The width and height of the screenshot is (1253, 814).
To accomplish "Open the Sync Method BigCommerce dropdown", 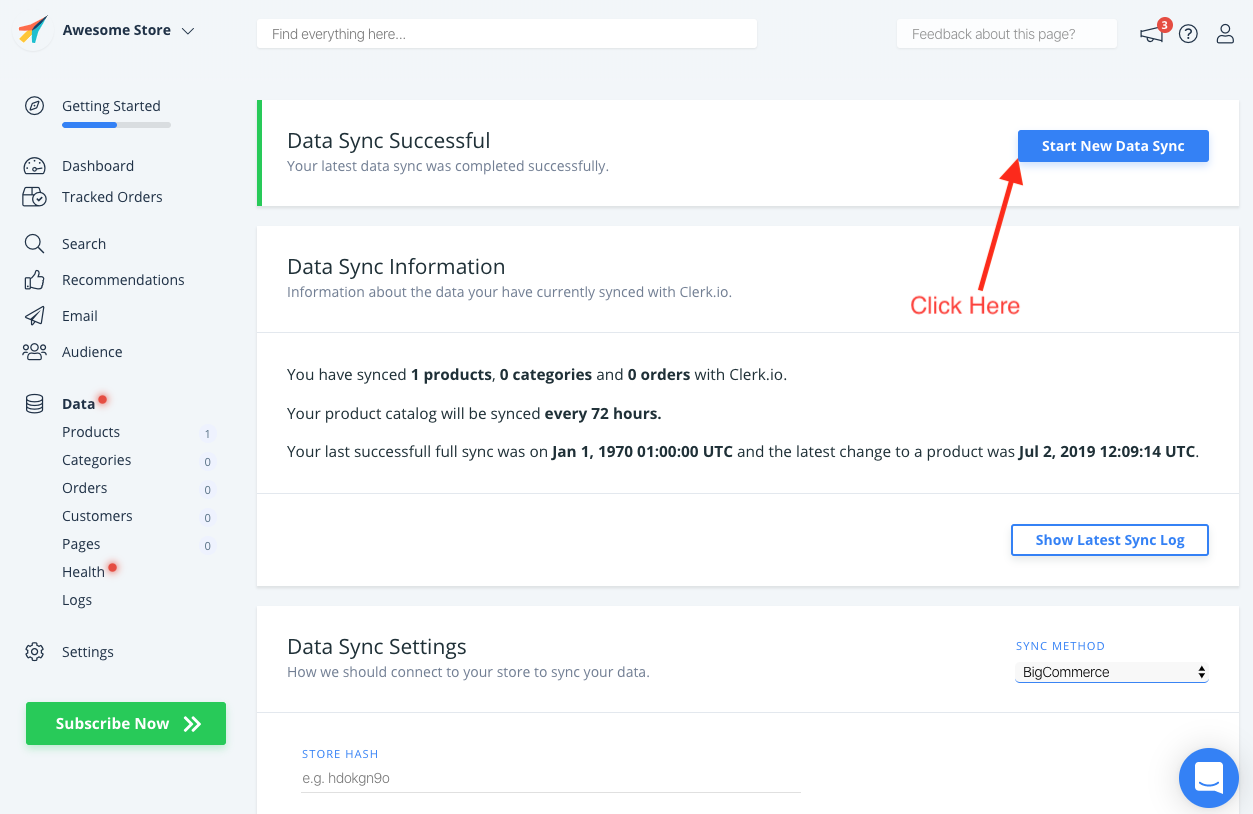I will click(x=1112, y=672).
